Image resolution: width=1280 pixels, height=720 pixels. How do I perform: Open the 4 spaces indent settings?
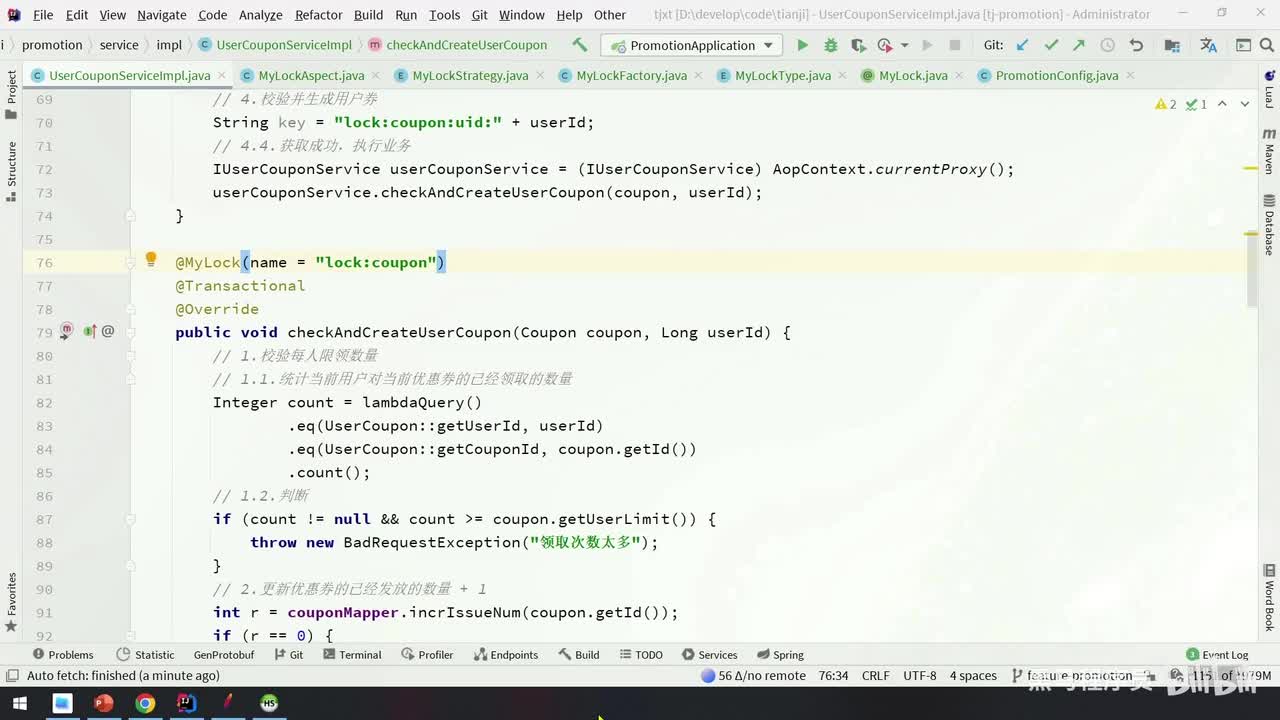pos(973,676)
